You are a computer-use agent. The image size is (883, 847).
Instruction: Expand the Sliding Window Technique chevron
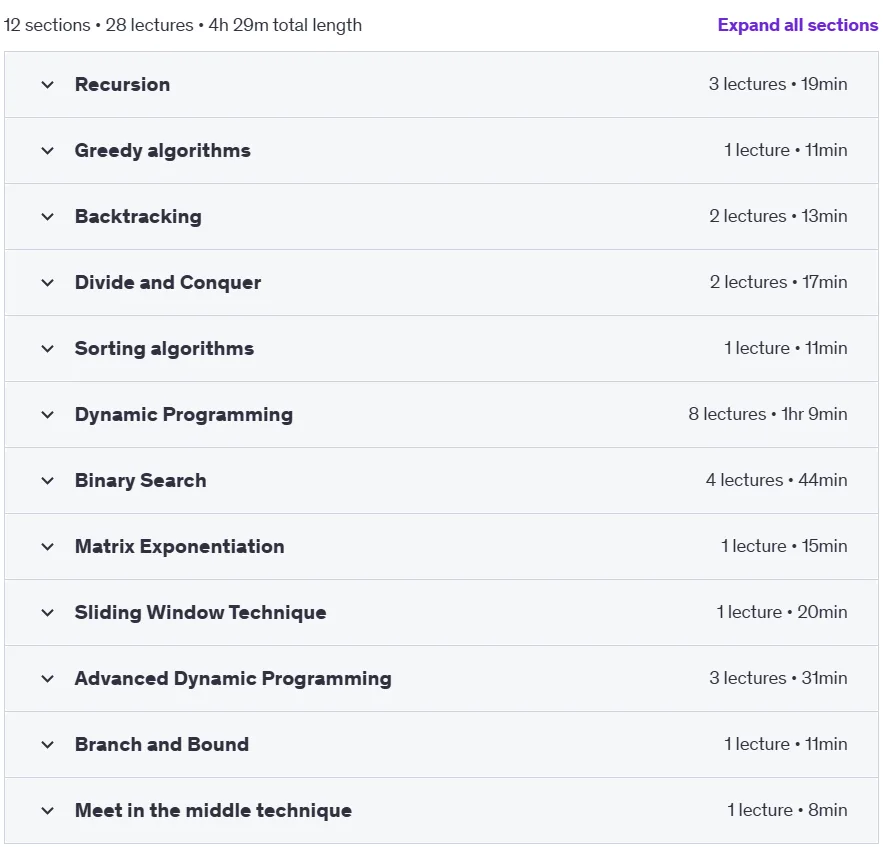point(48,613)
